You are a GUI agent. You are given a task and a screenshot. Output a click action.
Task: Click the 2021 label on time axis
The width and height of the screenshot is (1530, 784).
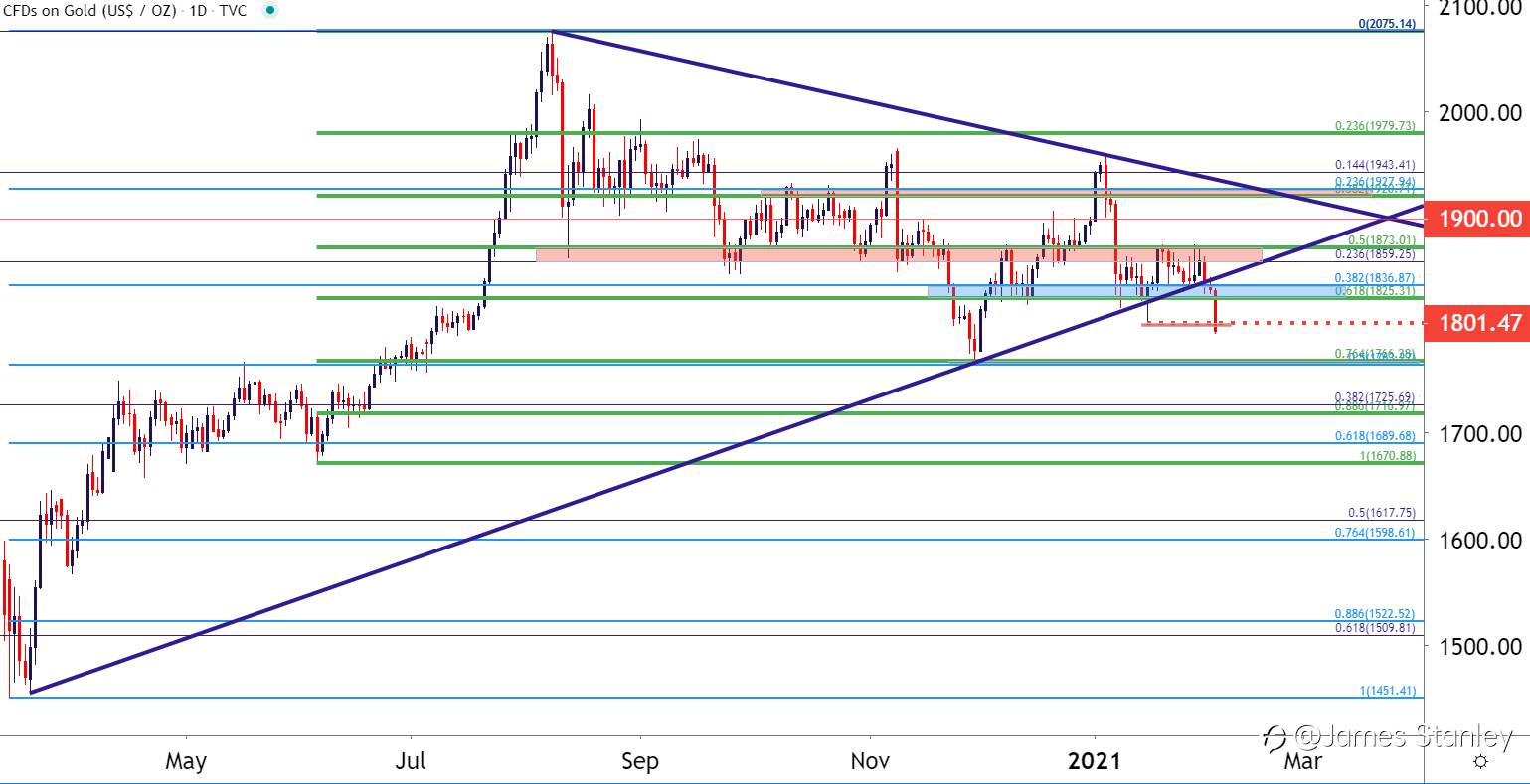pyautogui.click(x=1095, y=761)
